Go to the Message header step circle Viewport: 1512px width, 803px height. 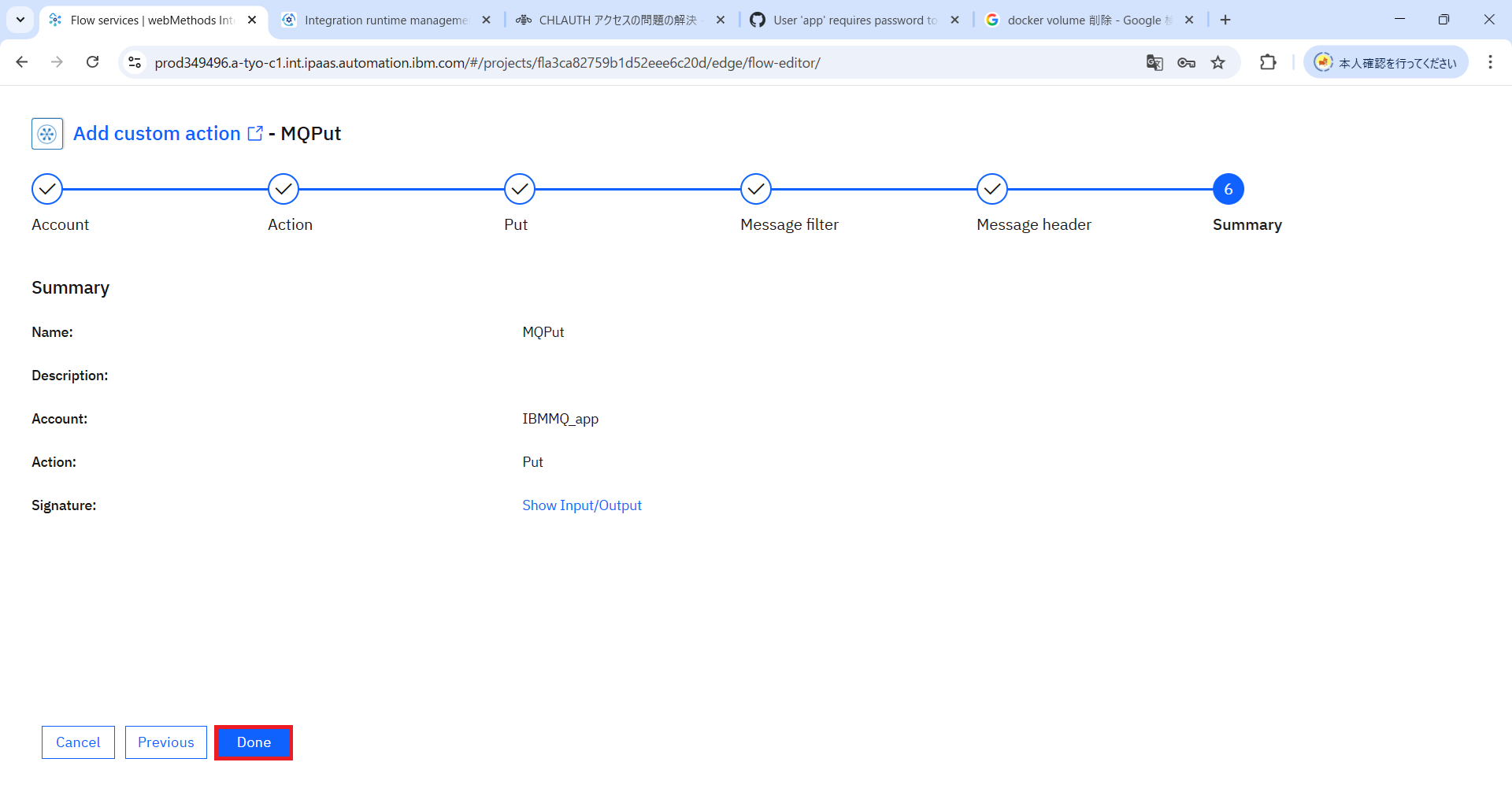(x=992, y=189)
